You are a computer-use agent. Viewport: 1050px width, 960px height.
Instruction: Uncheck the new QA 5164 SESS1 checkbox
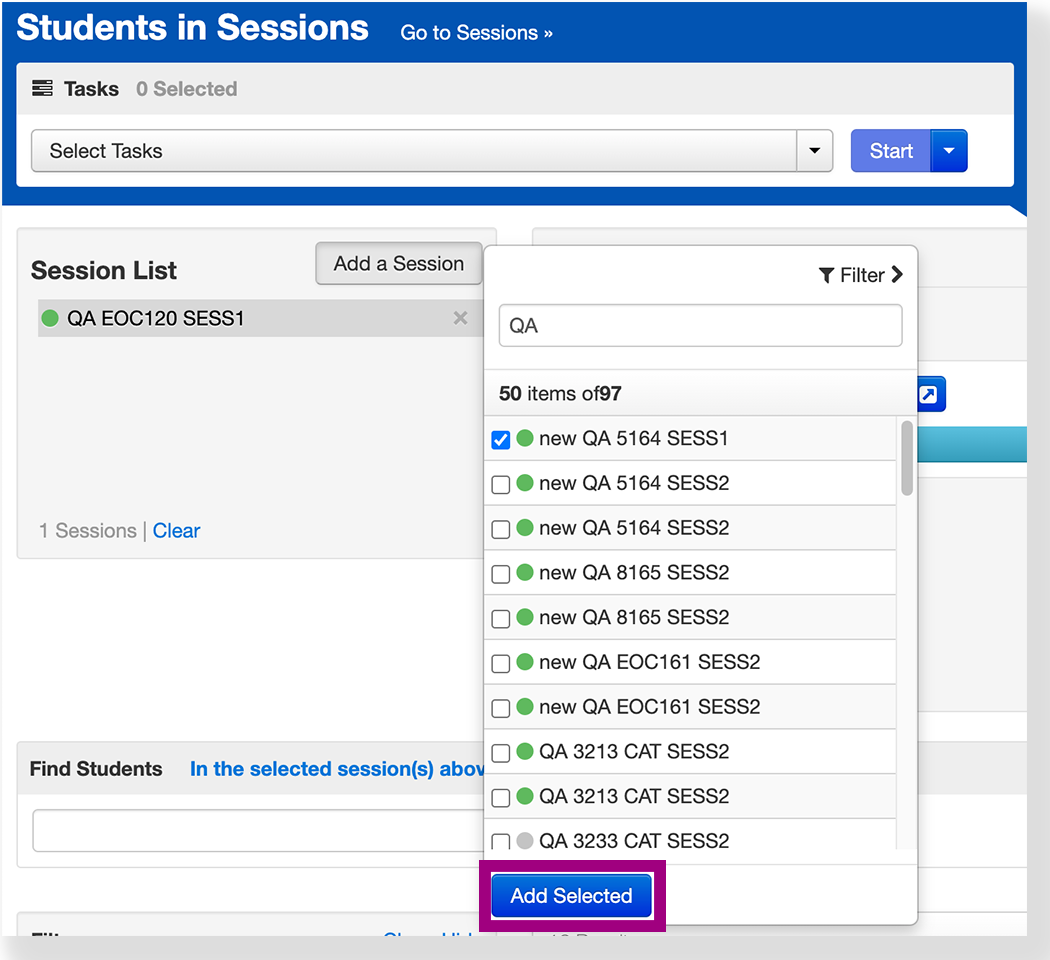coord(501,439)
